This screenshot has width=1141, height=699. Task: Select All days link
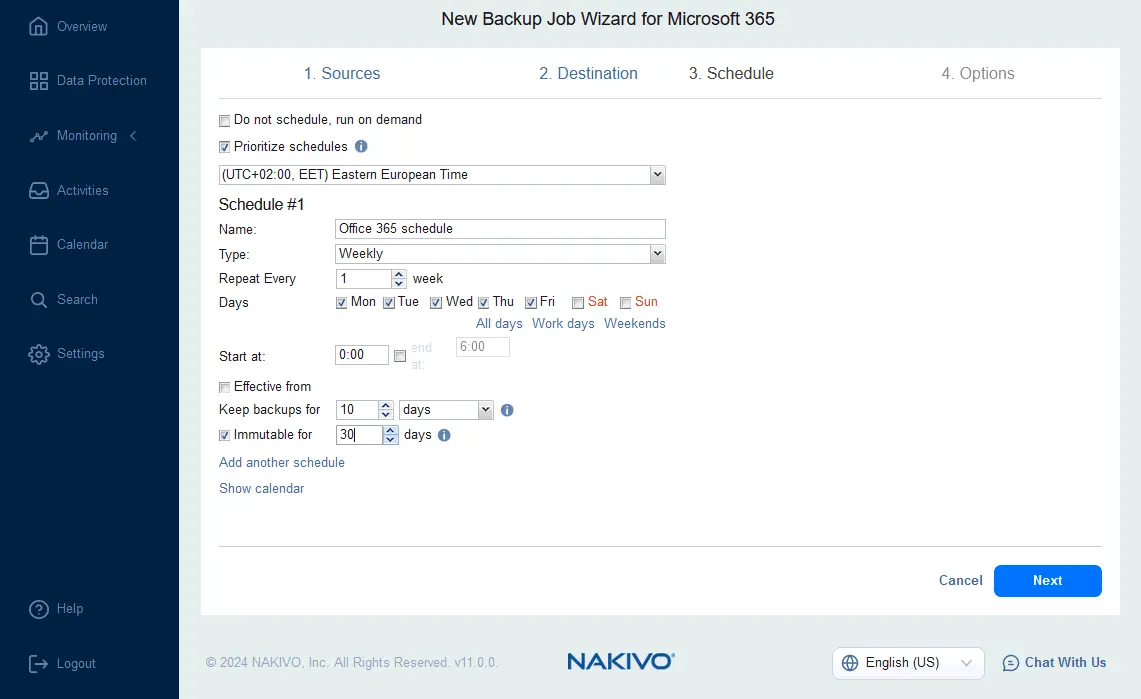(x=499, y=324)
